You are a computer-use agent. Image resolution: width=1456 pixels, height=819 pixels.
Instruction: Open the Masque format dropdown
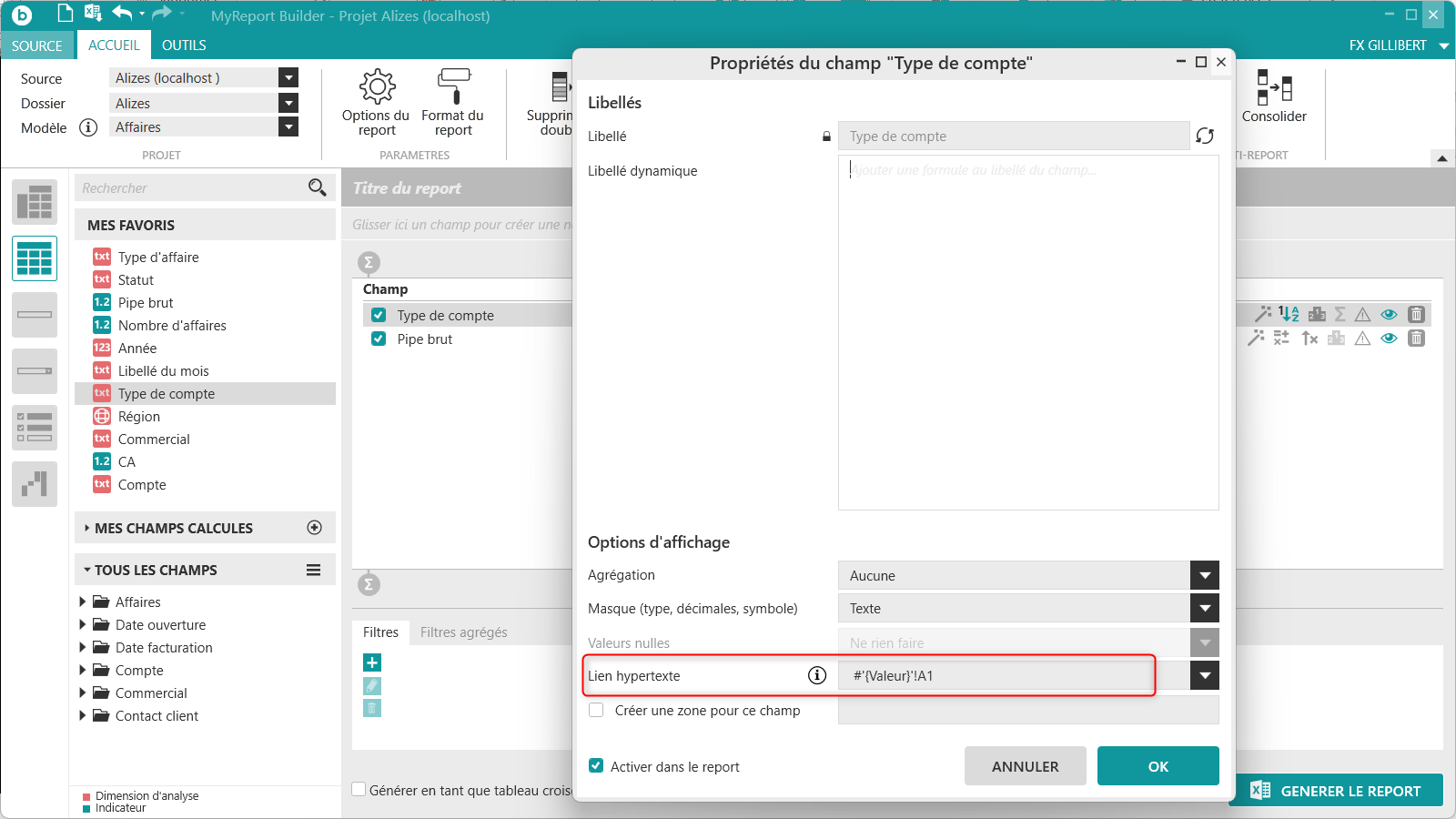coord(1204,608)
